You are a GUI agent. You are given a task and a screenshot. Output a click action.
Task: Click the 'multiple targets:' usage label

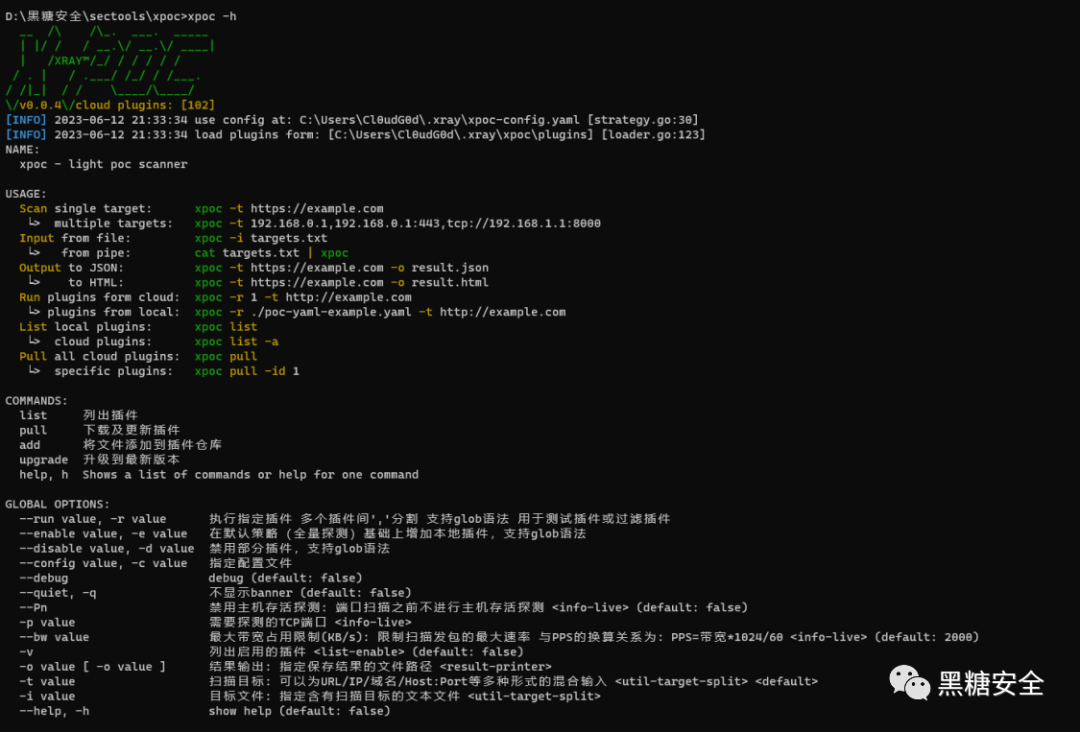(114, 223)
